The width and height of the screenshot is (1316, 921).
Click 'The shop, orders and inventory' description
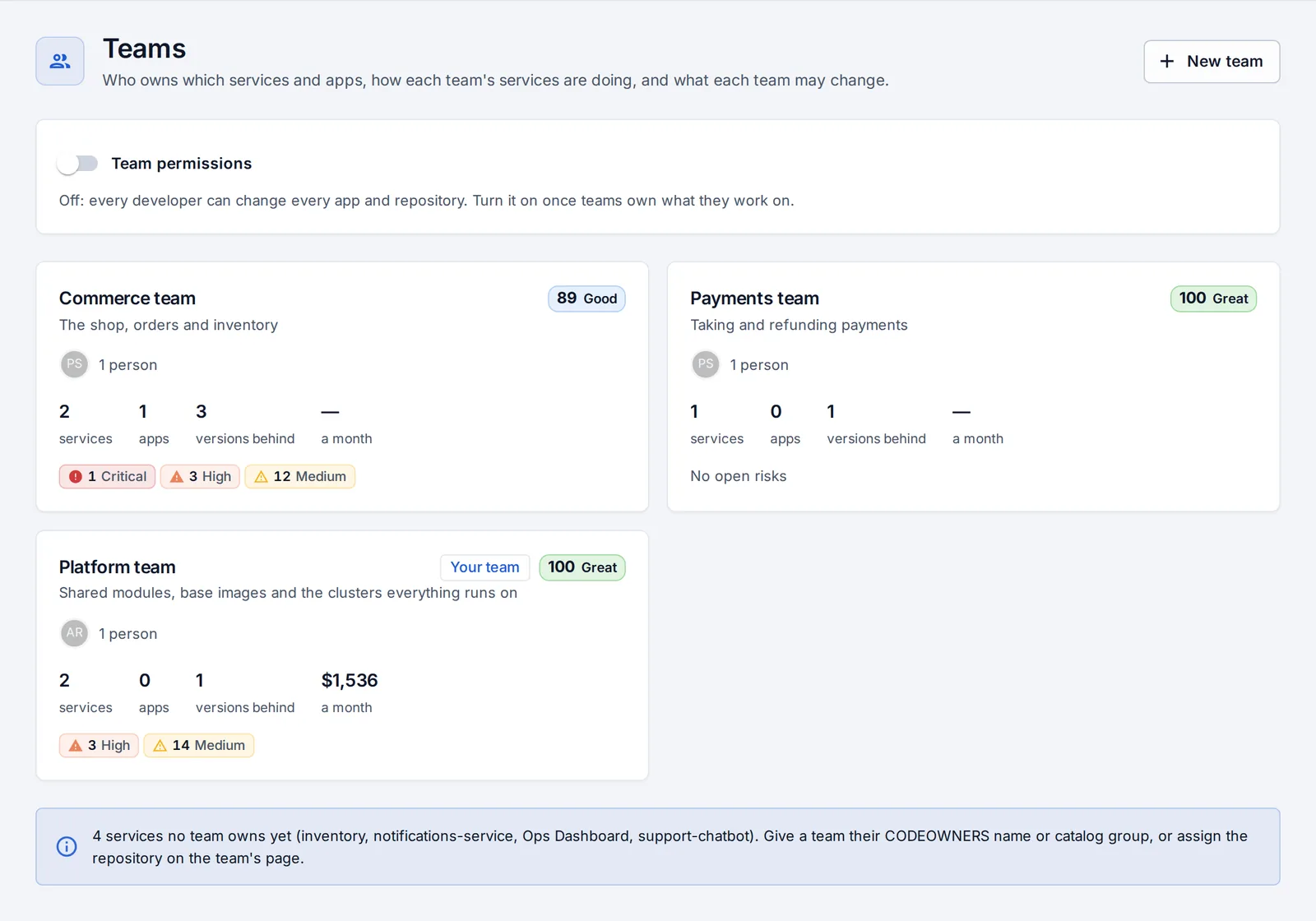pyautogui.click(x=169, y=325)
